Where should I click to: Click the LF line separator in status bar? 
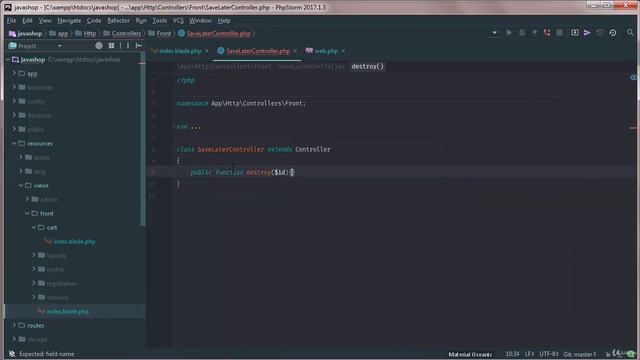tap(529, 354)
